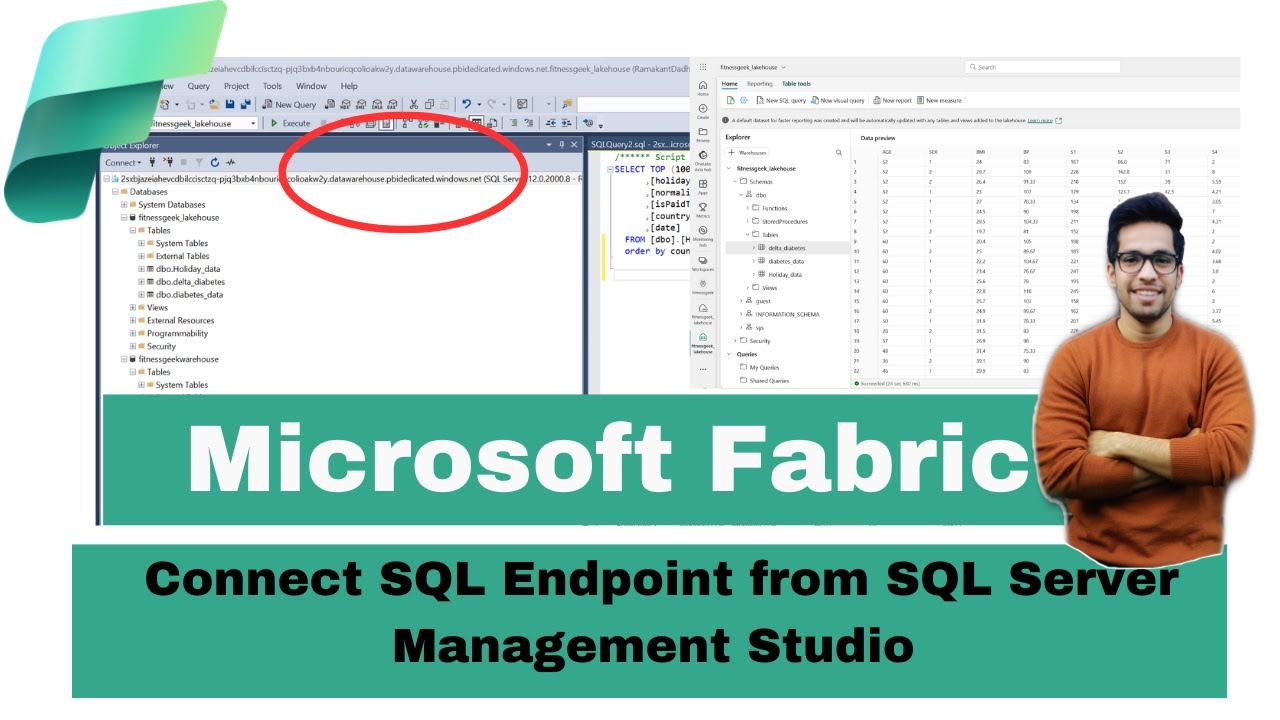Select the Programmability folder in Object Explorer
Viewport: 1280px width, 720px height.
point(177,333)
